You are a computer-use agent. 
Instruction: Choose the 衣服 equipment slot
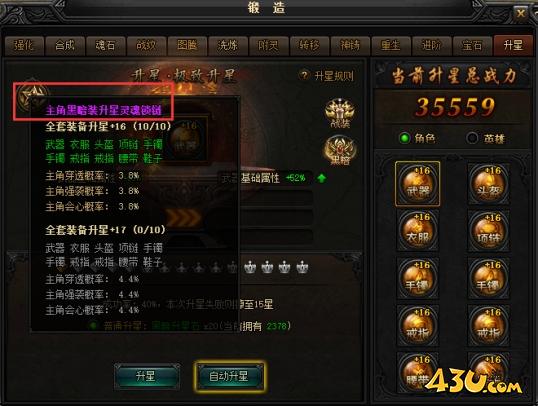pos(418,231)
